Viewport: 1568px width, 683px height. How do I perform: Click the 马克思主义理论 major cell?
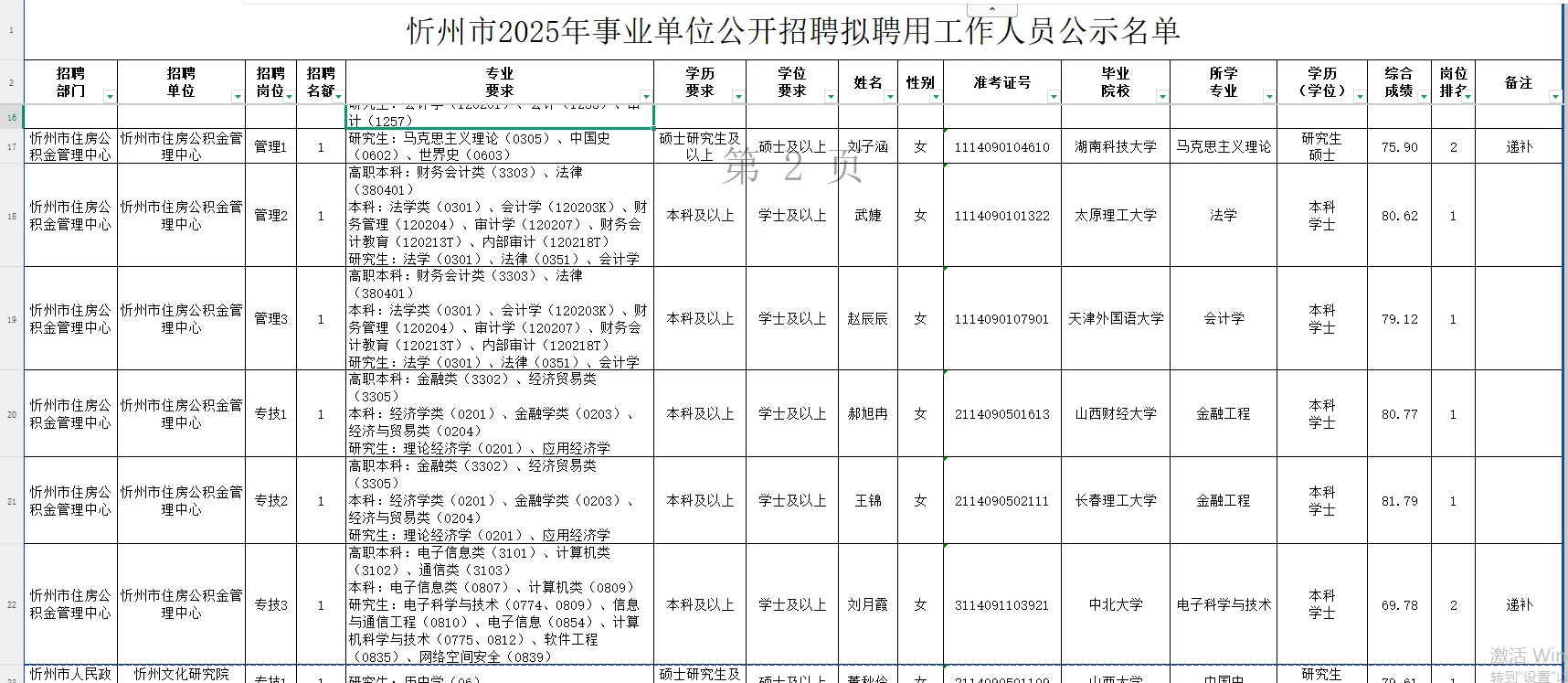tap(1223, 146)
